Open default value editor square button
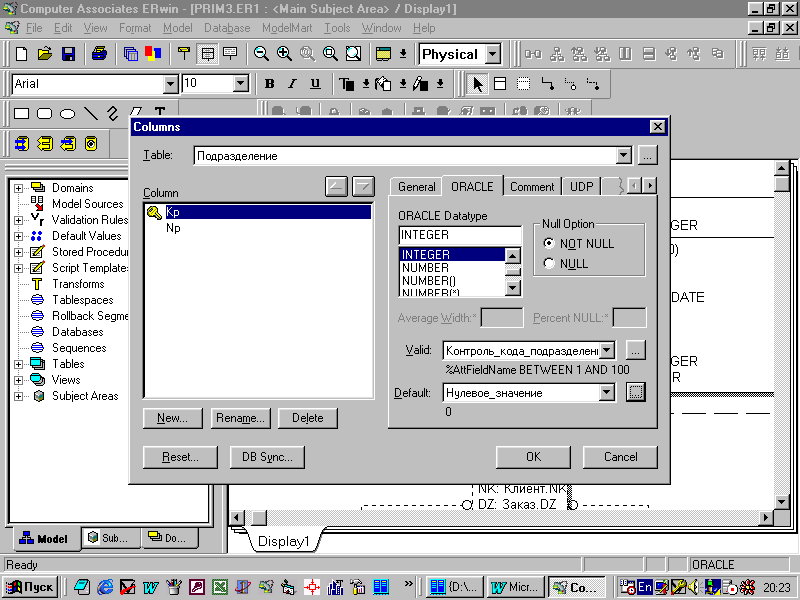The width and height of the screenshot is (800, 600). 636,392
